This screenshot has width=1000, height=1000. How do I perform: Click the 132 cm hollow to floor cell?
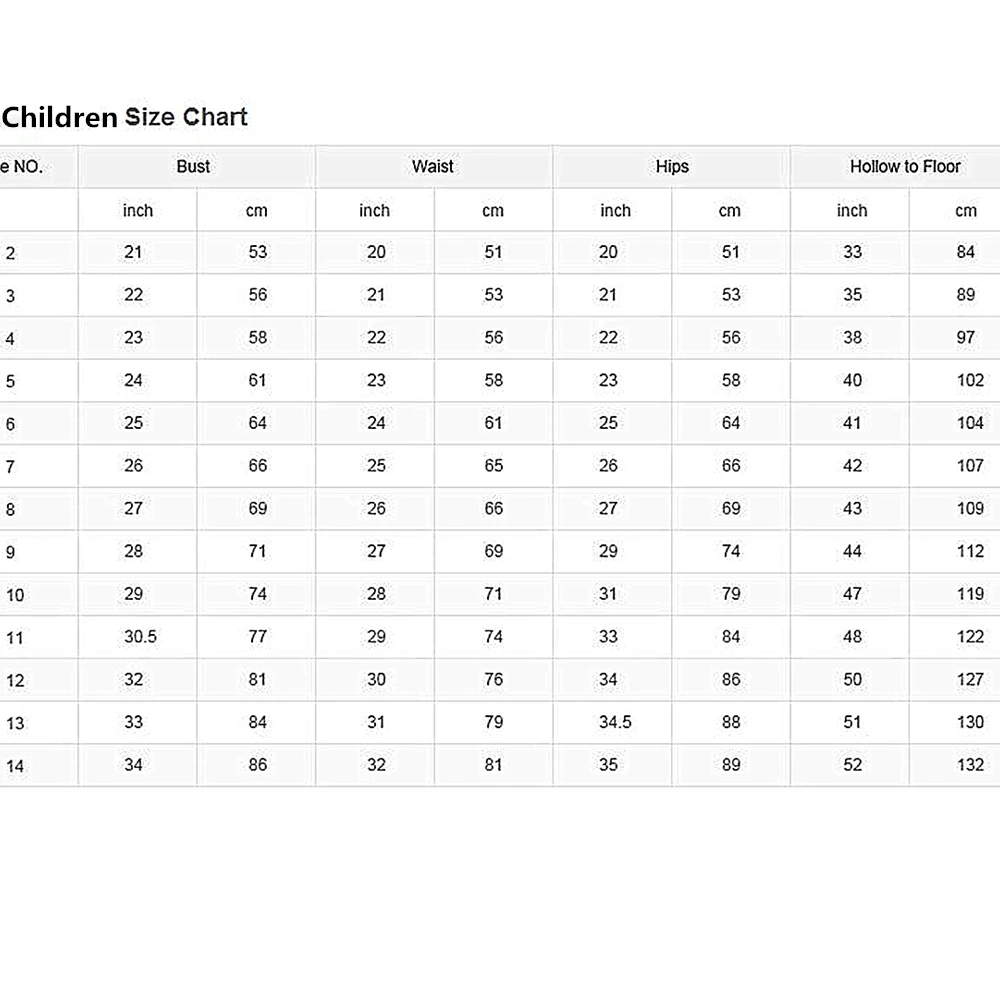pos(970,765)
